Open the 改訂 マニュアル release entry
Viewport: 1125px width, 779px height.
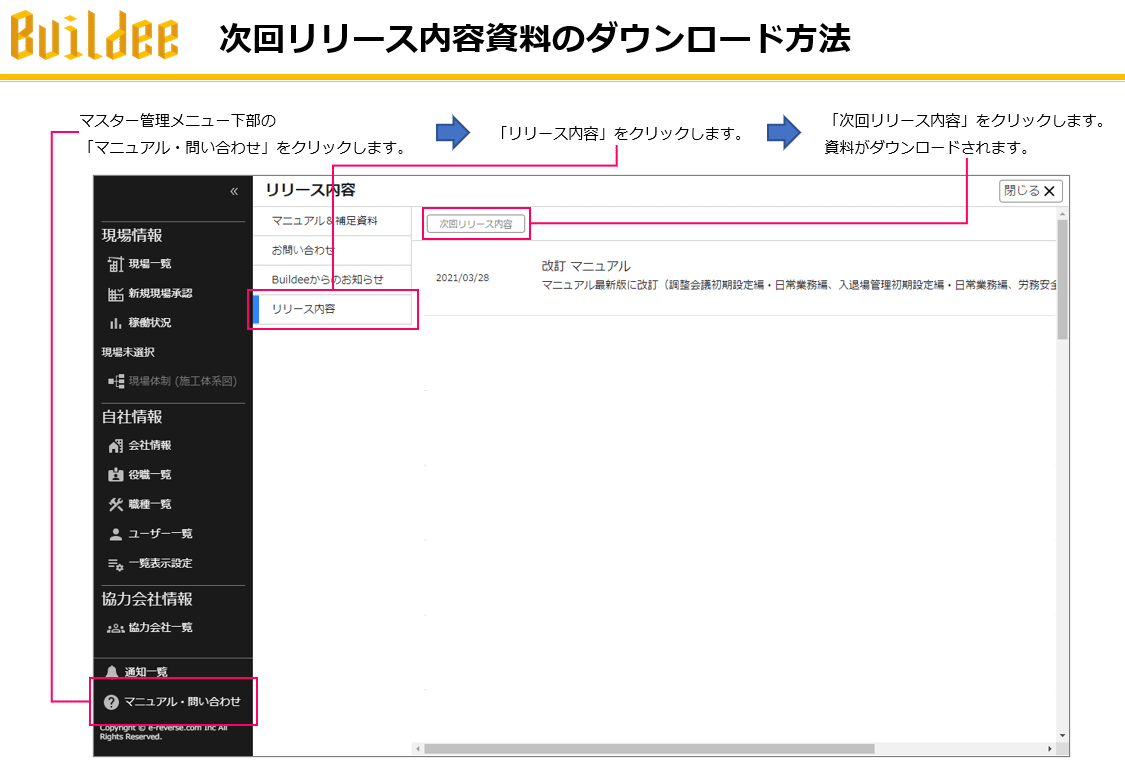[x=586, y=266]
